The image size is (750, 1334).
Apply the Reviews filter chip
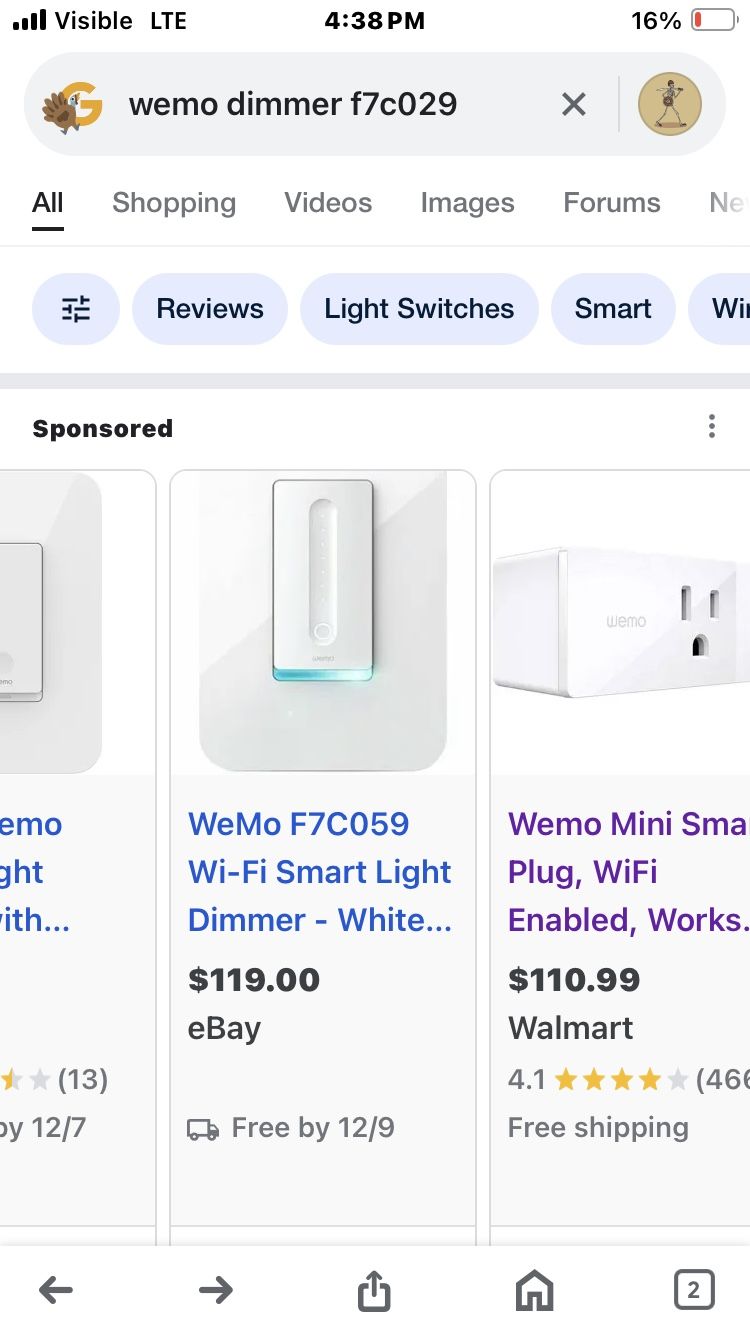tap(209, 308)
